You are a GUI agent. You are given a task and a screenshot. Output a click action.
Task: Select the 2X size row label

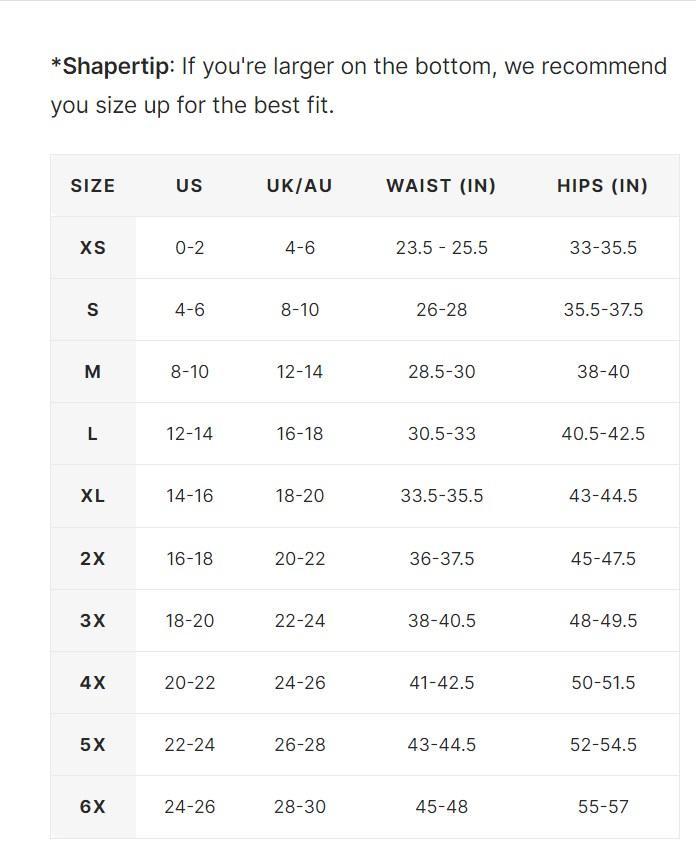pos(93,559)
